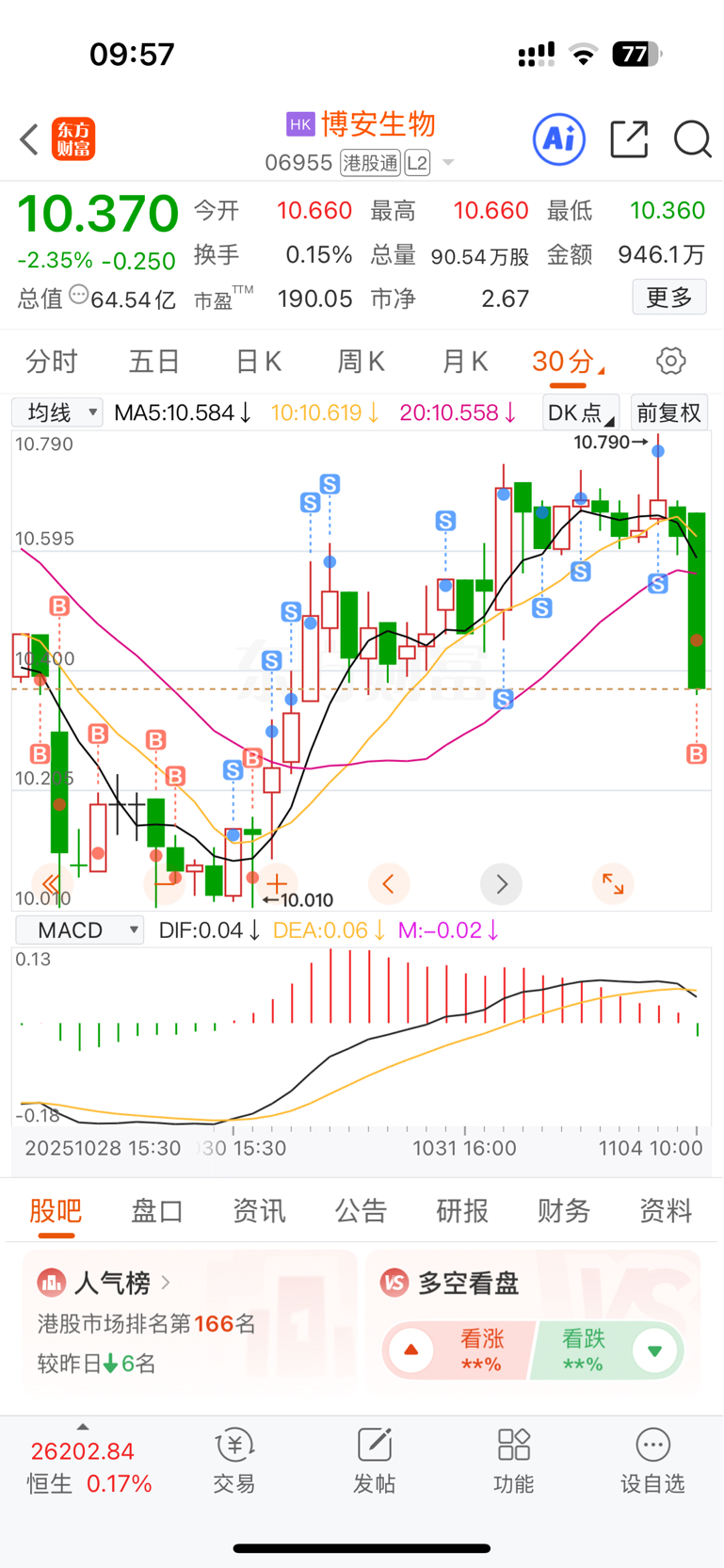This screenshot has width=724, height=1568.
Task: Tap the 10.790 high price marker
Action: tap(610, 442)
